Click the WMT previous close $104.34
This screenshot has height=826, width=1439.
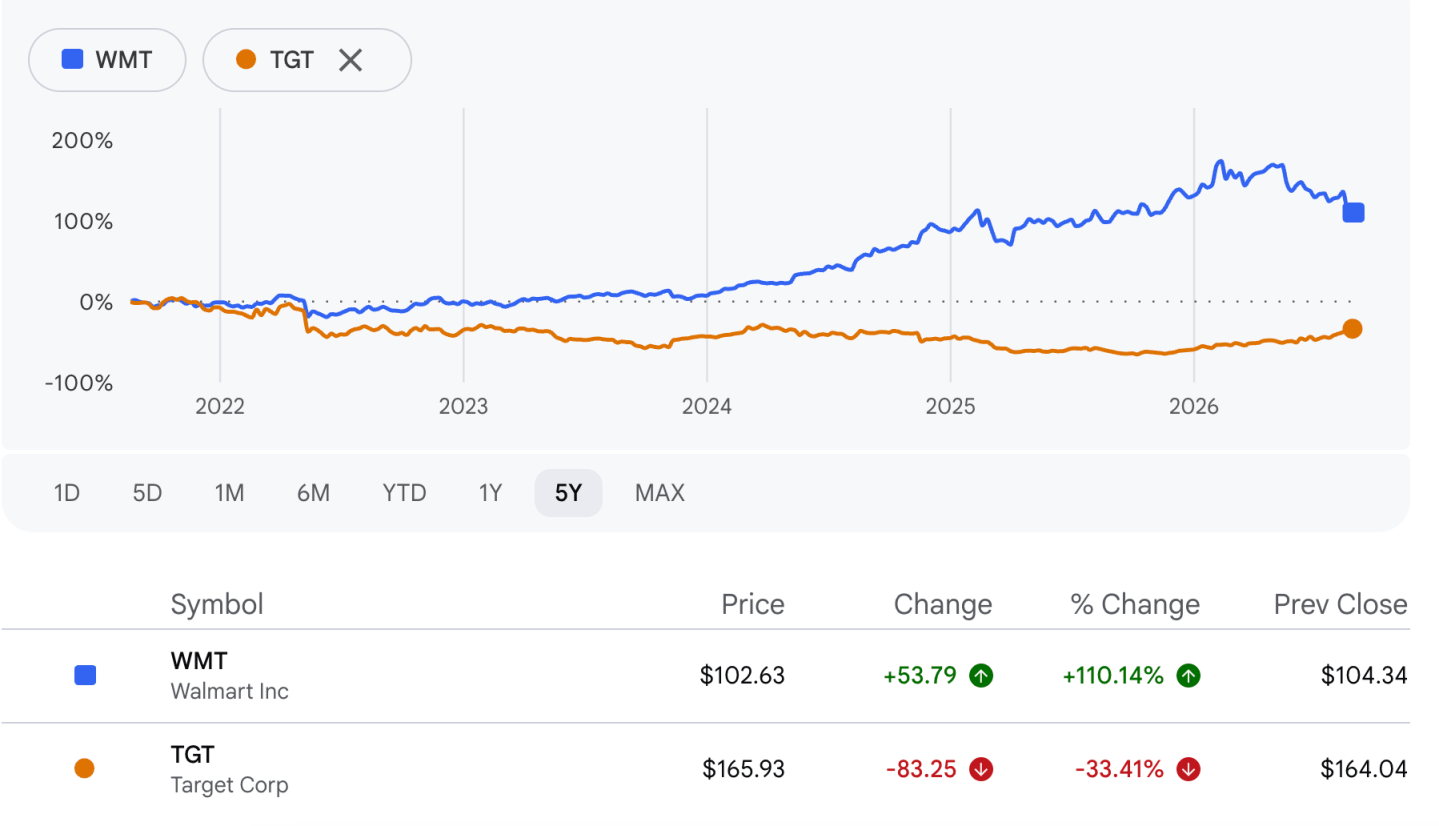click(1364, 676)
